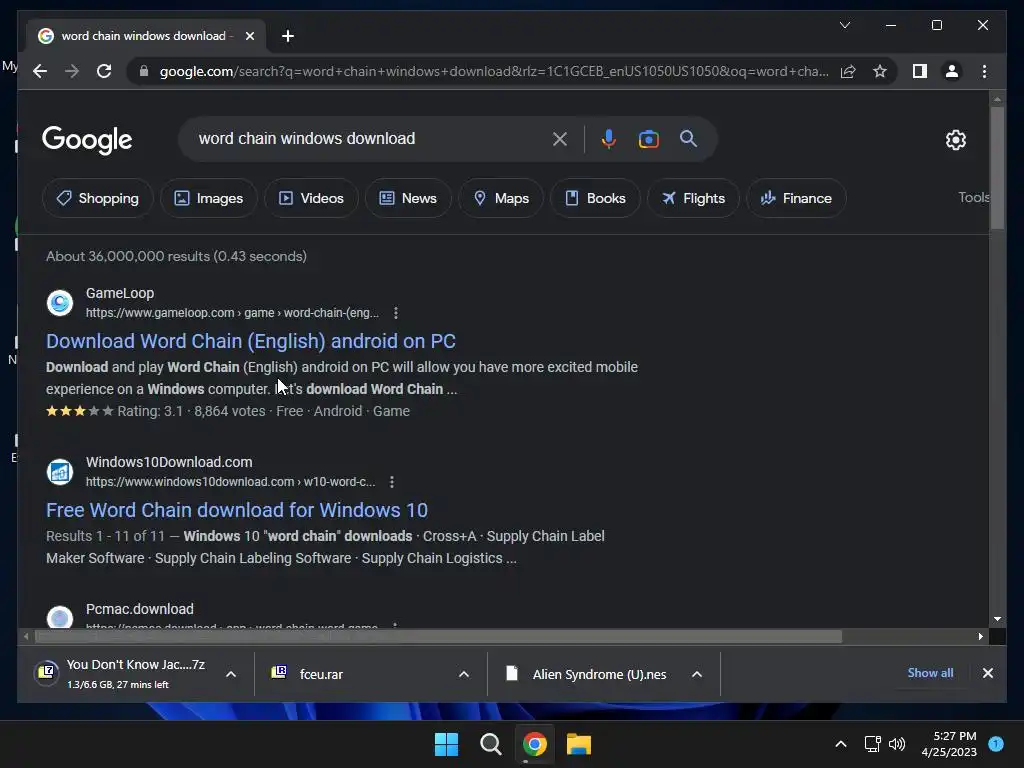The image size is (1024, 768).
Task: Open Windows taskbar search
Action: tap(490, 744)
